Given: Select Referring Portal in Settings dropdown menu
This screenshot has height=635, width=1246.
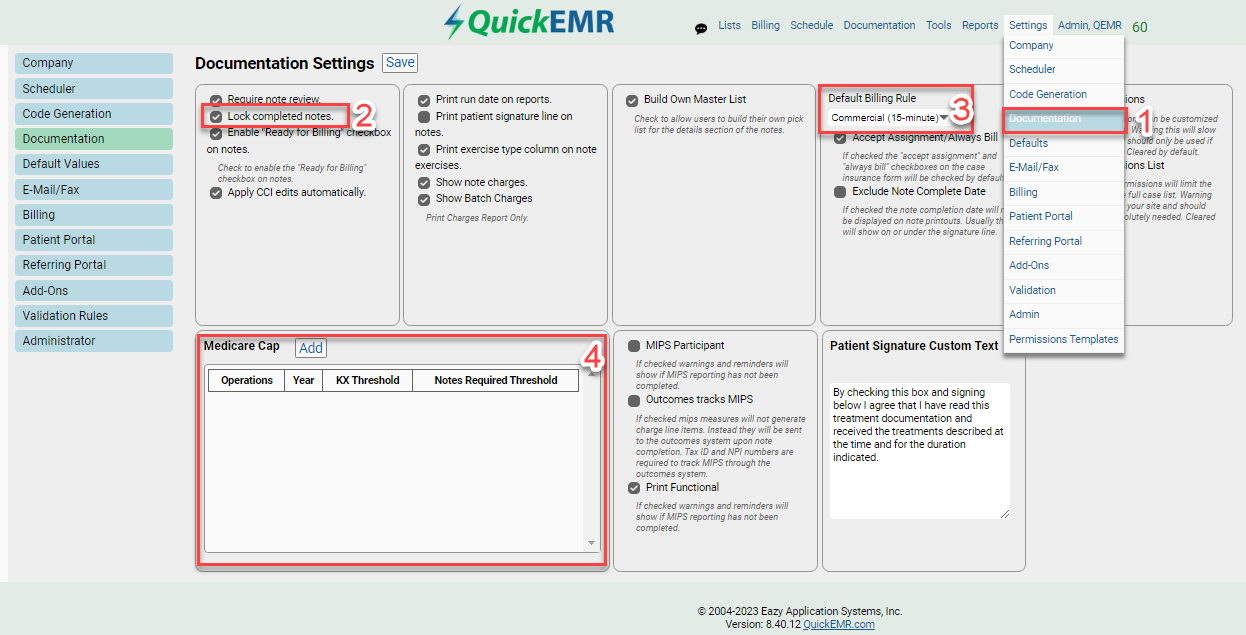Looking at the screenshot, I should [x=1064, y=241].
